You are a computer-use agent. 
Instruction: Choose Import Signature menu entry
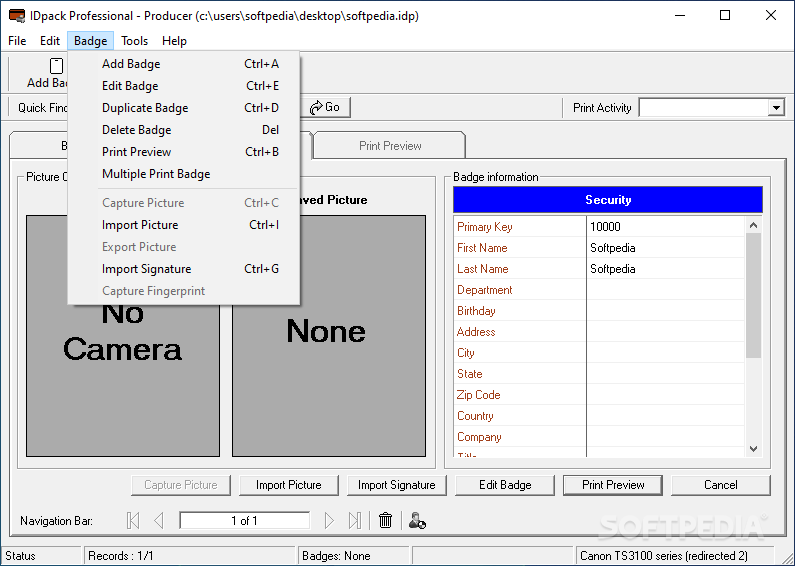click(x=184, y=269)
